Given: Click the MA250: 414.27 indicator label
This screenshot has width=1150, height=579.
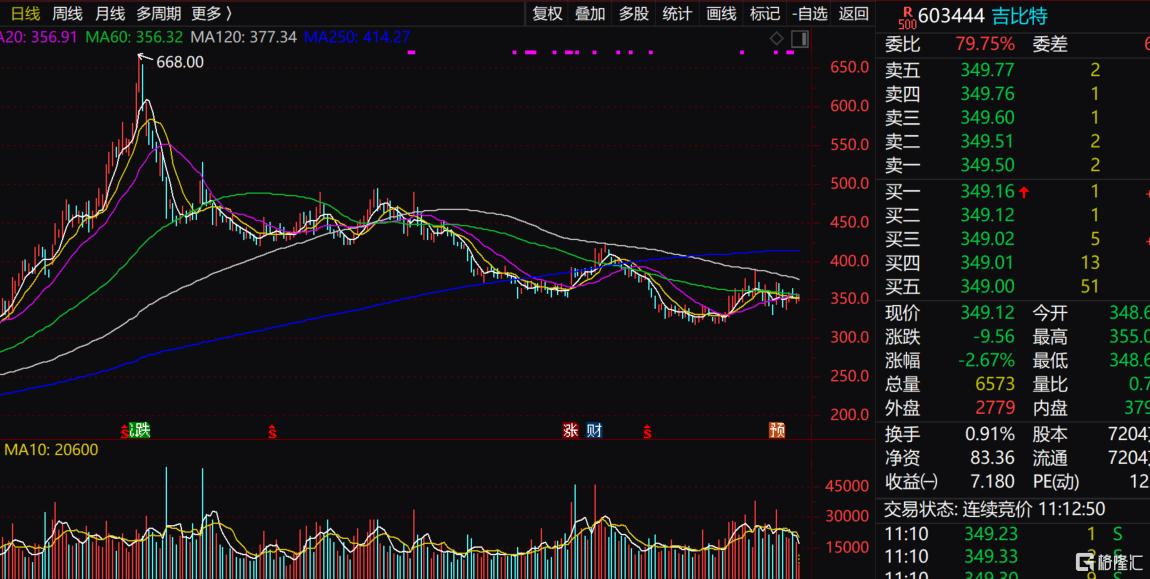Looking at the screenshot, I should [357, 37].
